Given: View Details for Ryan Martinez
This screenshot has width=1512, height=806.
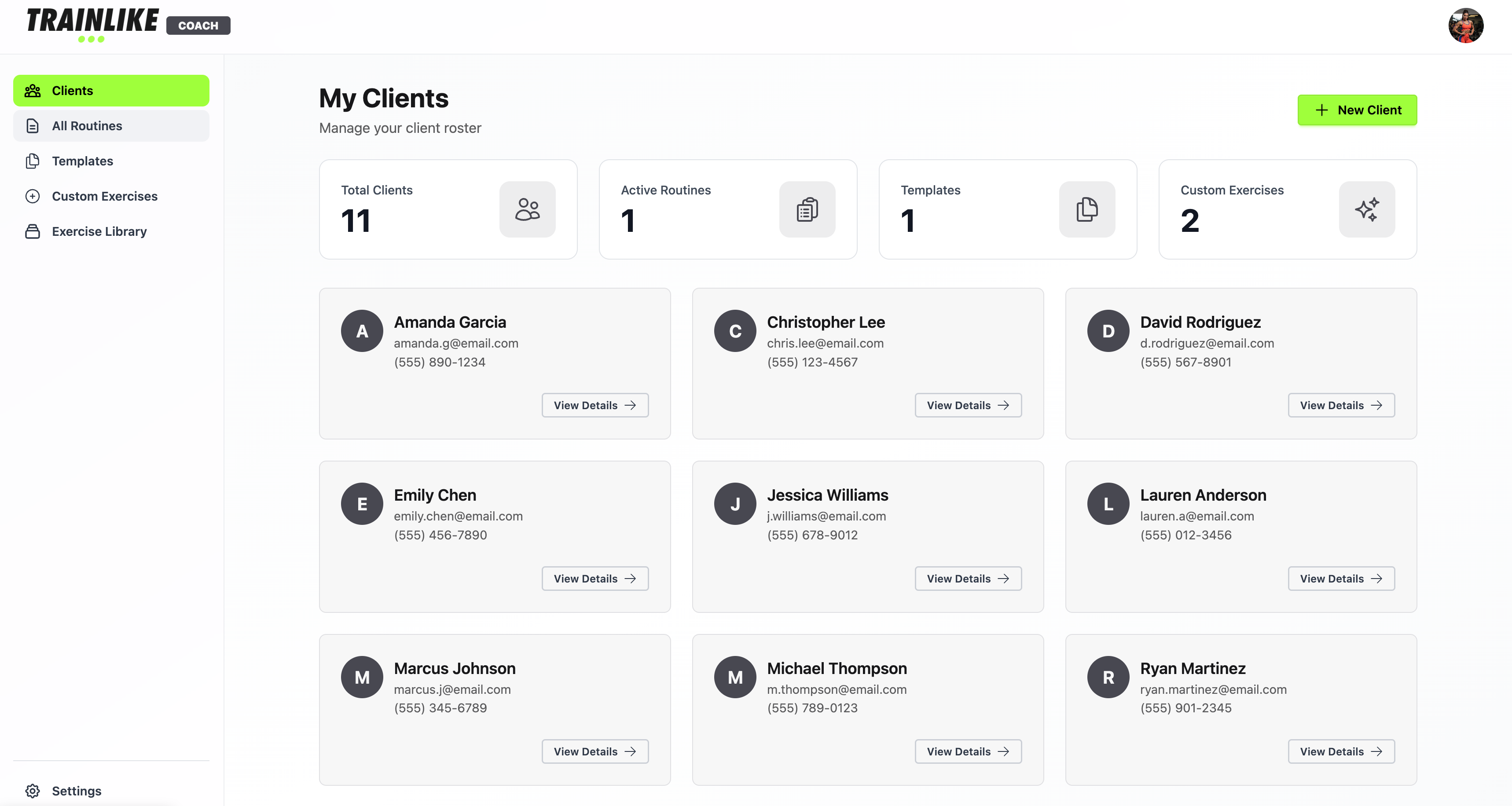Looking at the screenshot, I should click(x=1341, y=751).
